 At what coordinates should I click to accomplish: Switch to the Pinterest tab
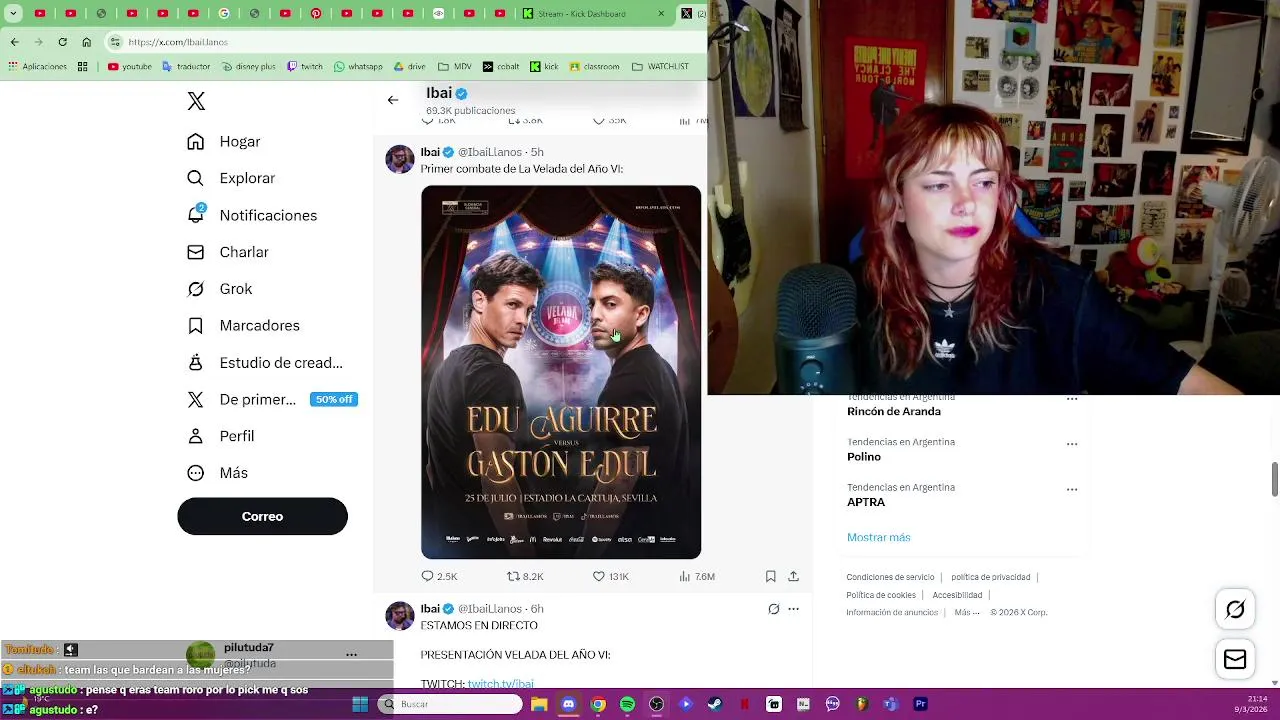point(316,14)
